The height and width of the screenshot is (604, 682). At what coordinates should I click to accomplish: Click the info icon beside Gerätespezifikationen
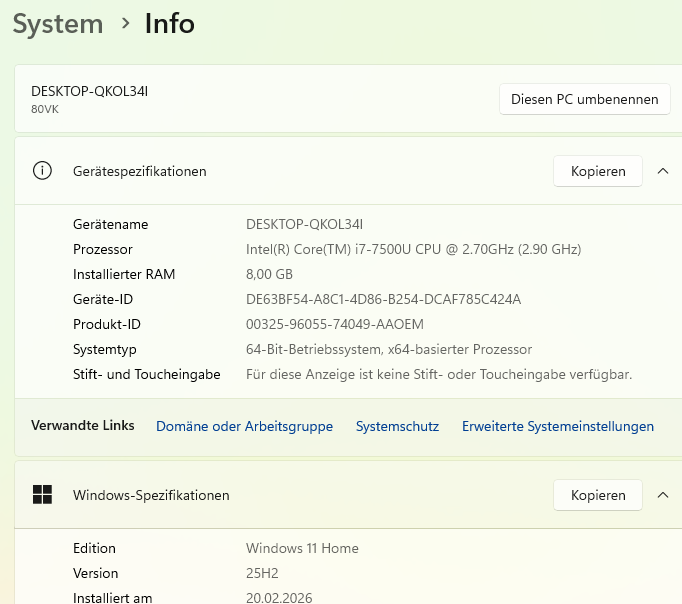[42, 171]
